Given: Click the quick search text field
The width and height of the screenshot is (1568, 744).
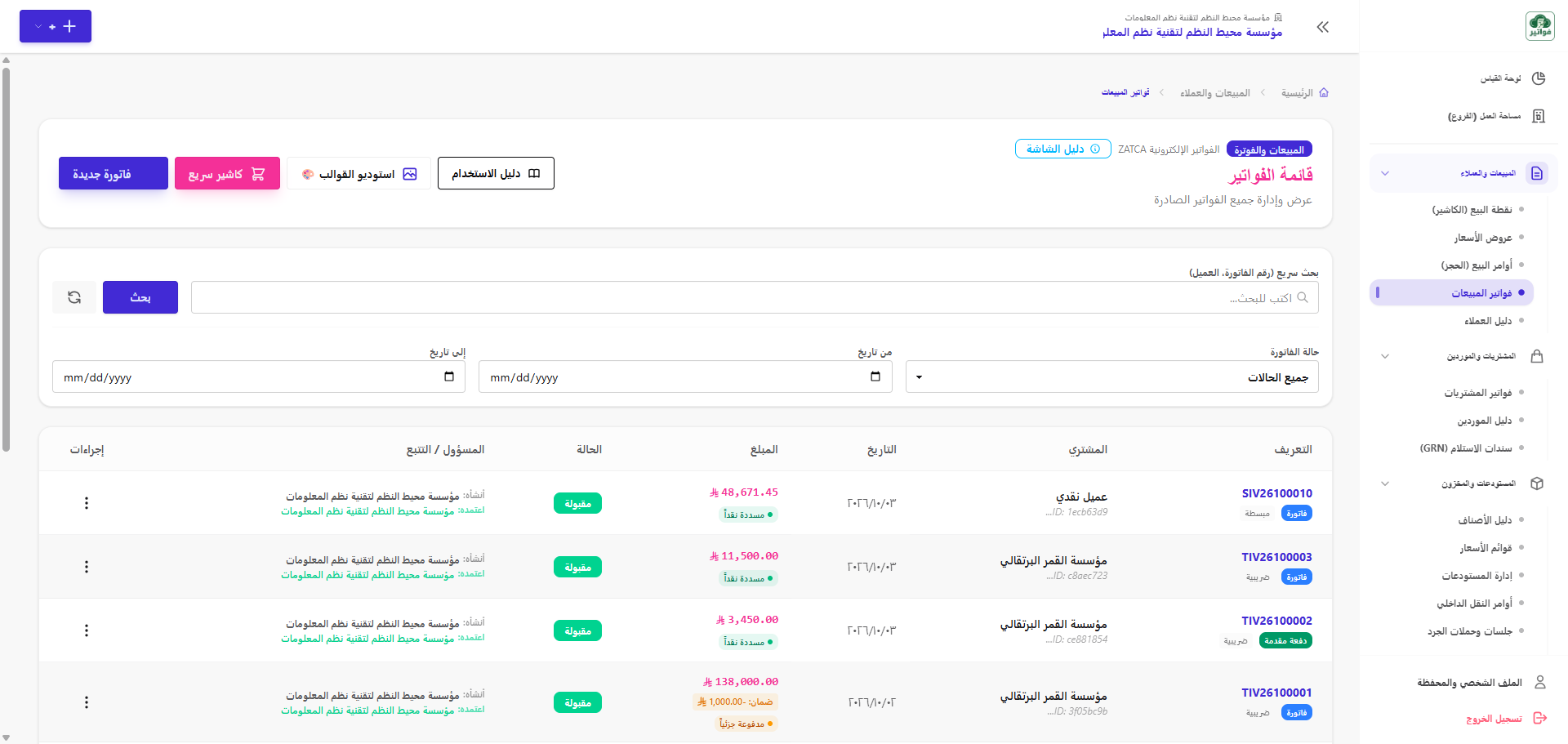Looking at the screenshot, I should pyautogui.click(x=755, y=297).
